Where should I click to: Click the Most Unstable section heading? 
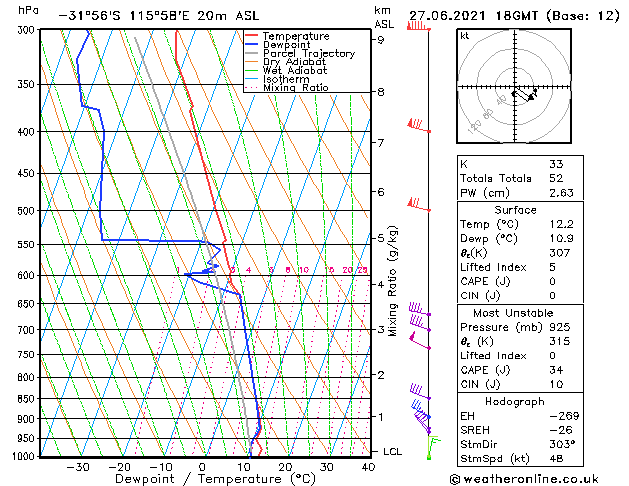pos(513,313)
